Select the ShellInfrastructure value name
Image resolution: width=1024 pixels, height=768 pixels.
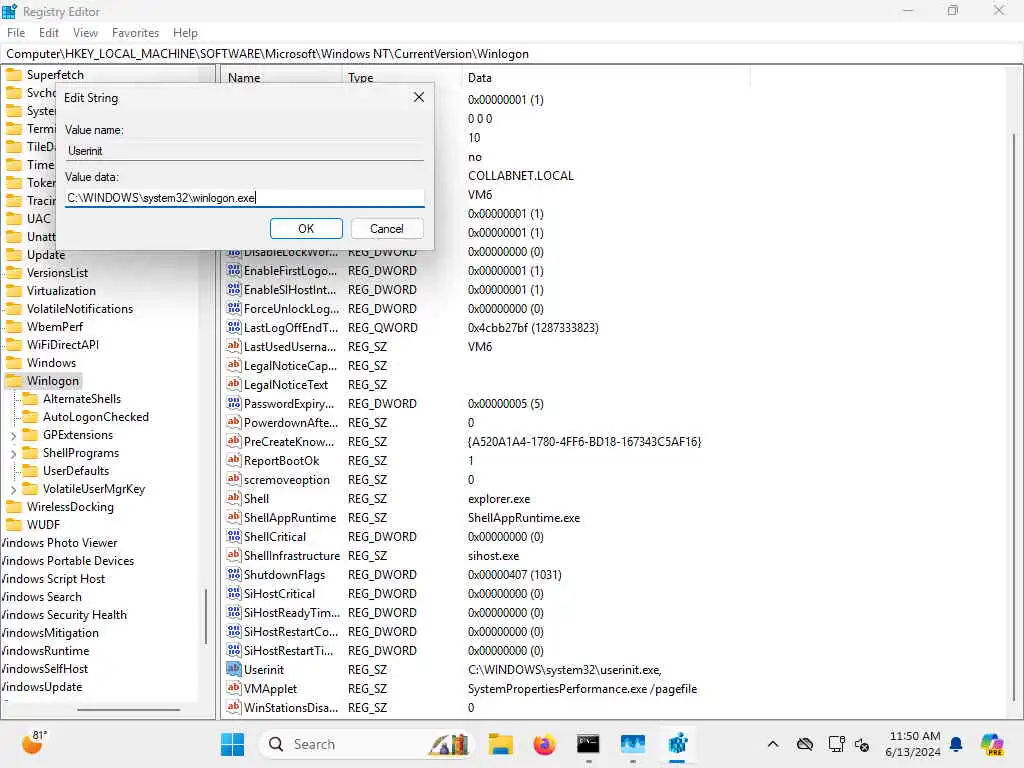292,556
